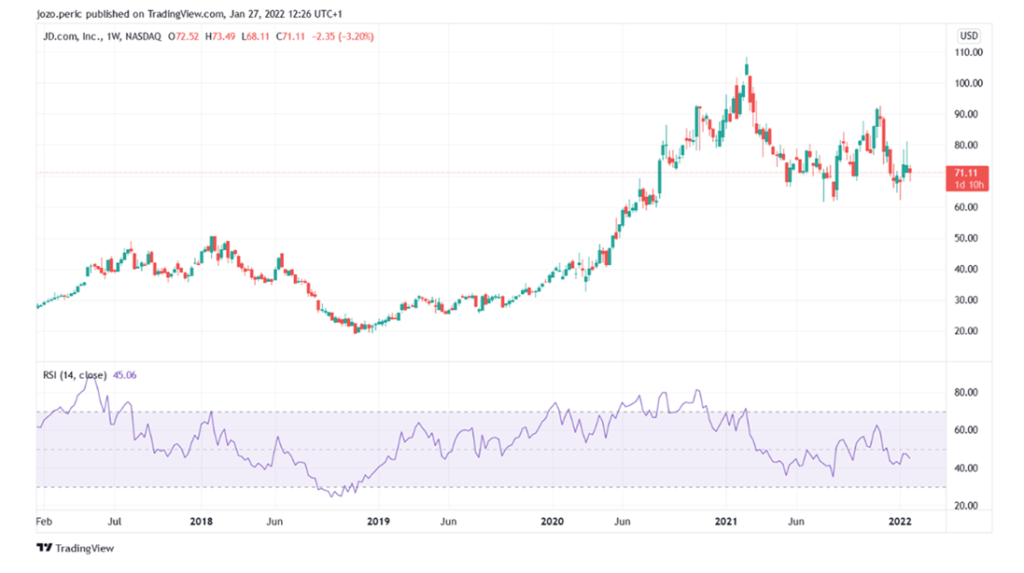Select 2022 on the time axis
1024x573 pixels.
902,521
